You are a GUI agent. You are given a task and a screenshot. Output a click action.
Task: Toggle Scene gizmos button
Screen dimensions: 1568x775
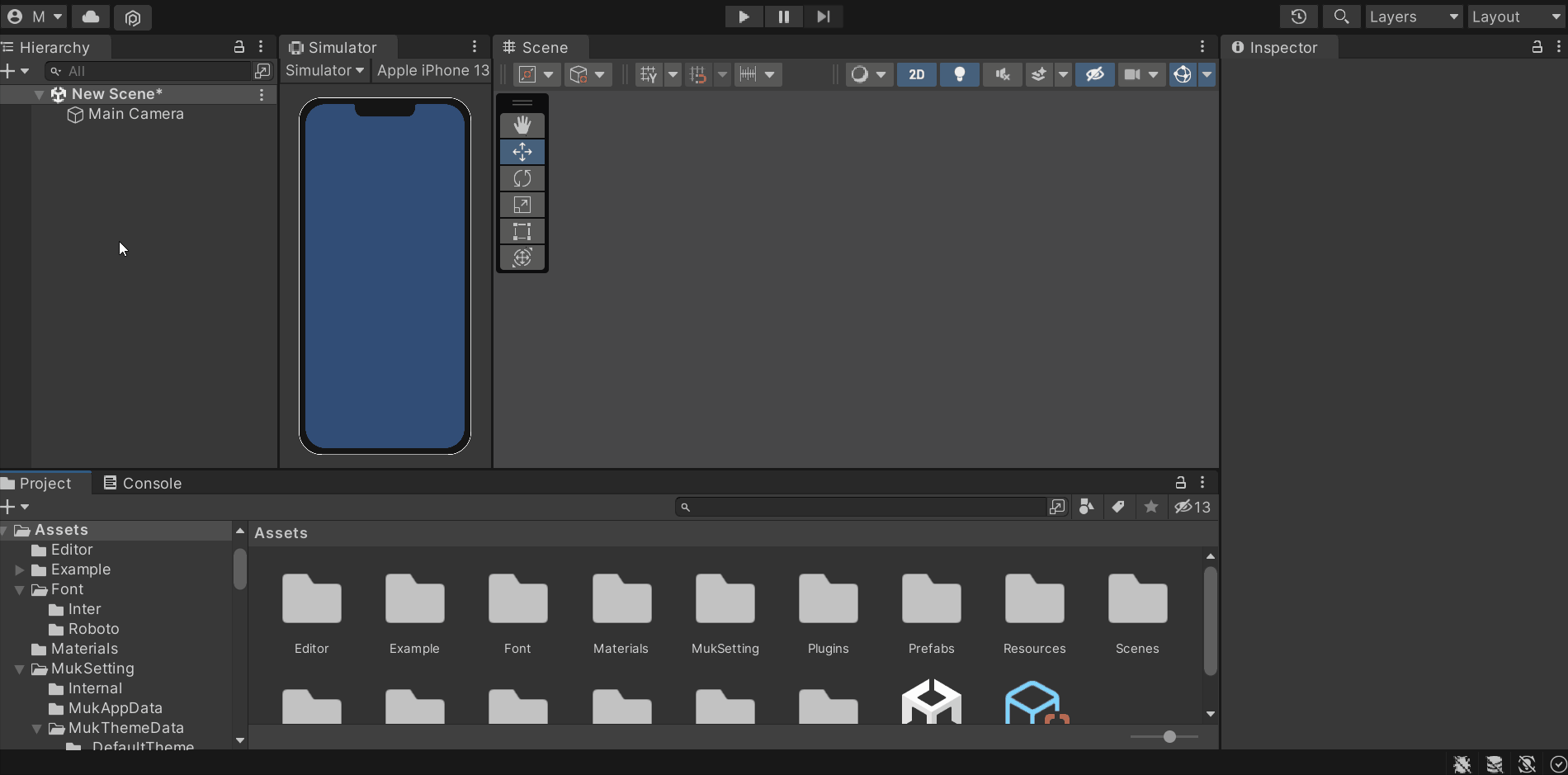tap(1183, 74)
